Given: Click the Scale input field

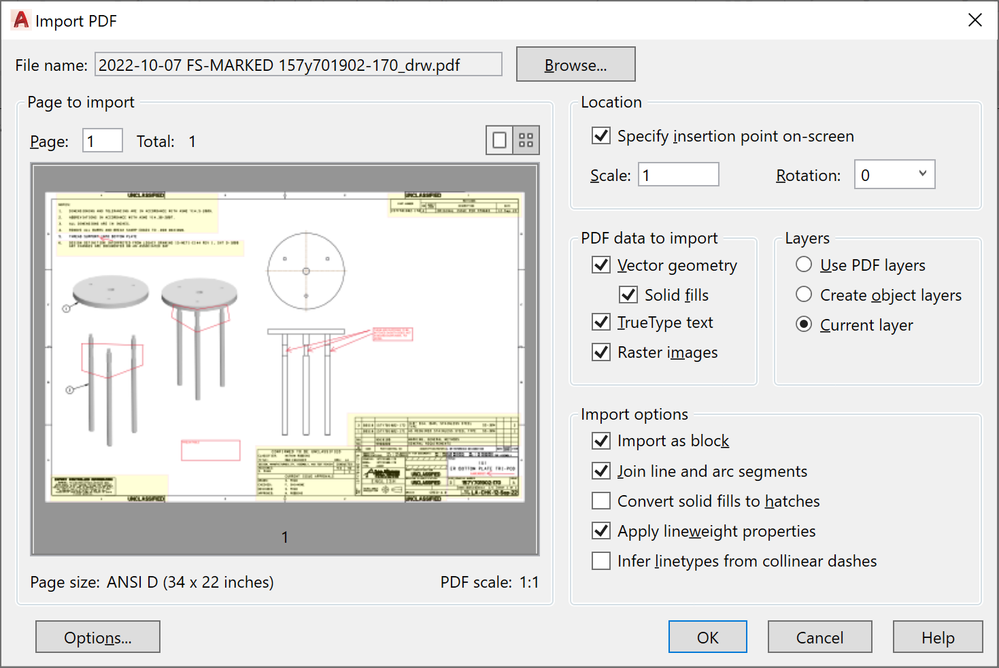Looking at the screenshot, I should tap(678, 175).
